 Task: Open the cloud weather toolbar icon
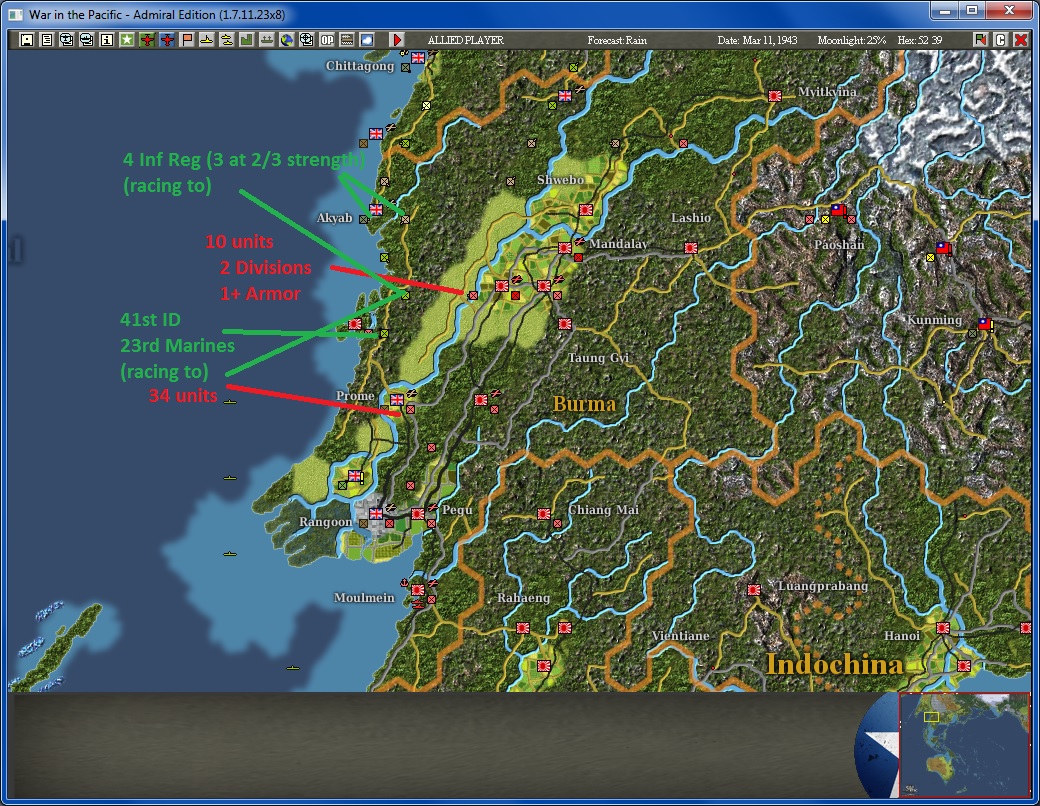(366, 40)
